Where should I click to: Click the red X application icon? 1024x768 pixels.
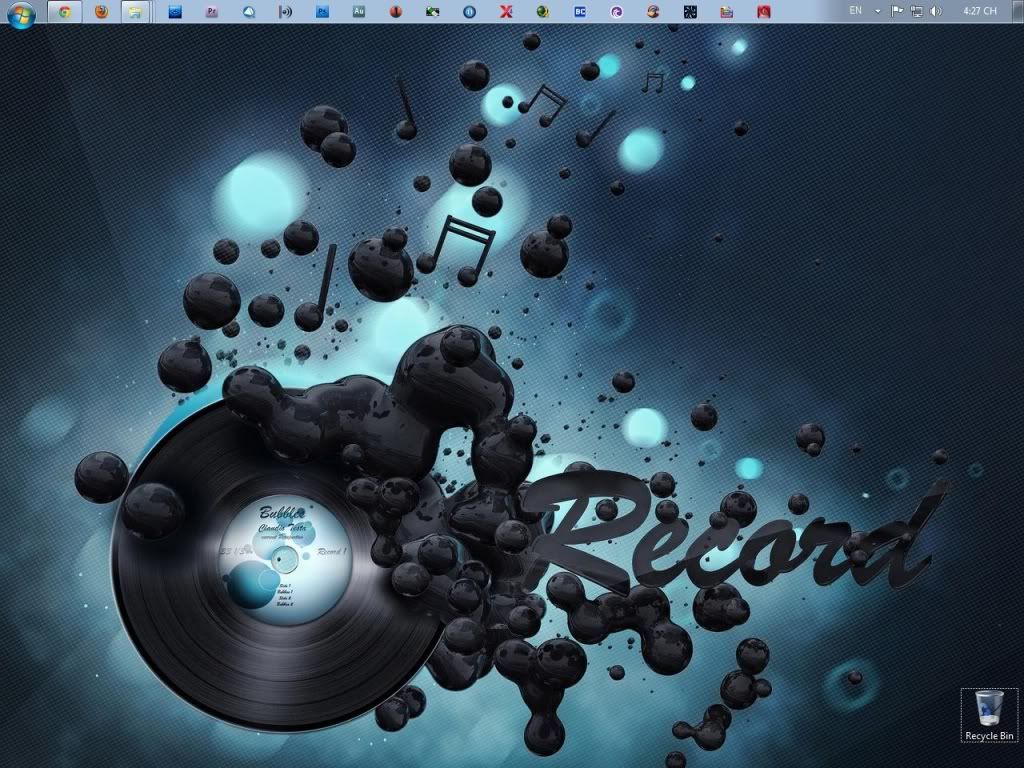507,12
